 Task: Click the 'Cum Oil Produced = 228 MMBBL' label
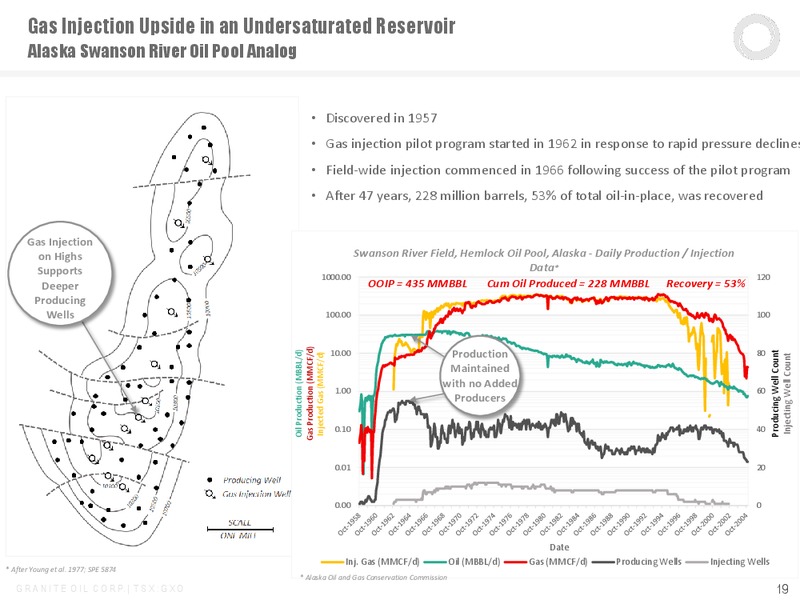[568, 284]
